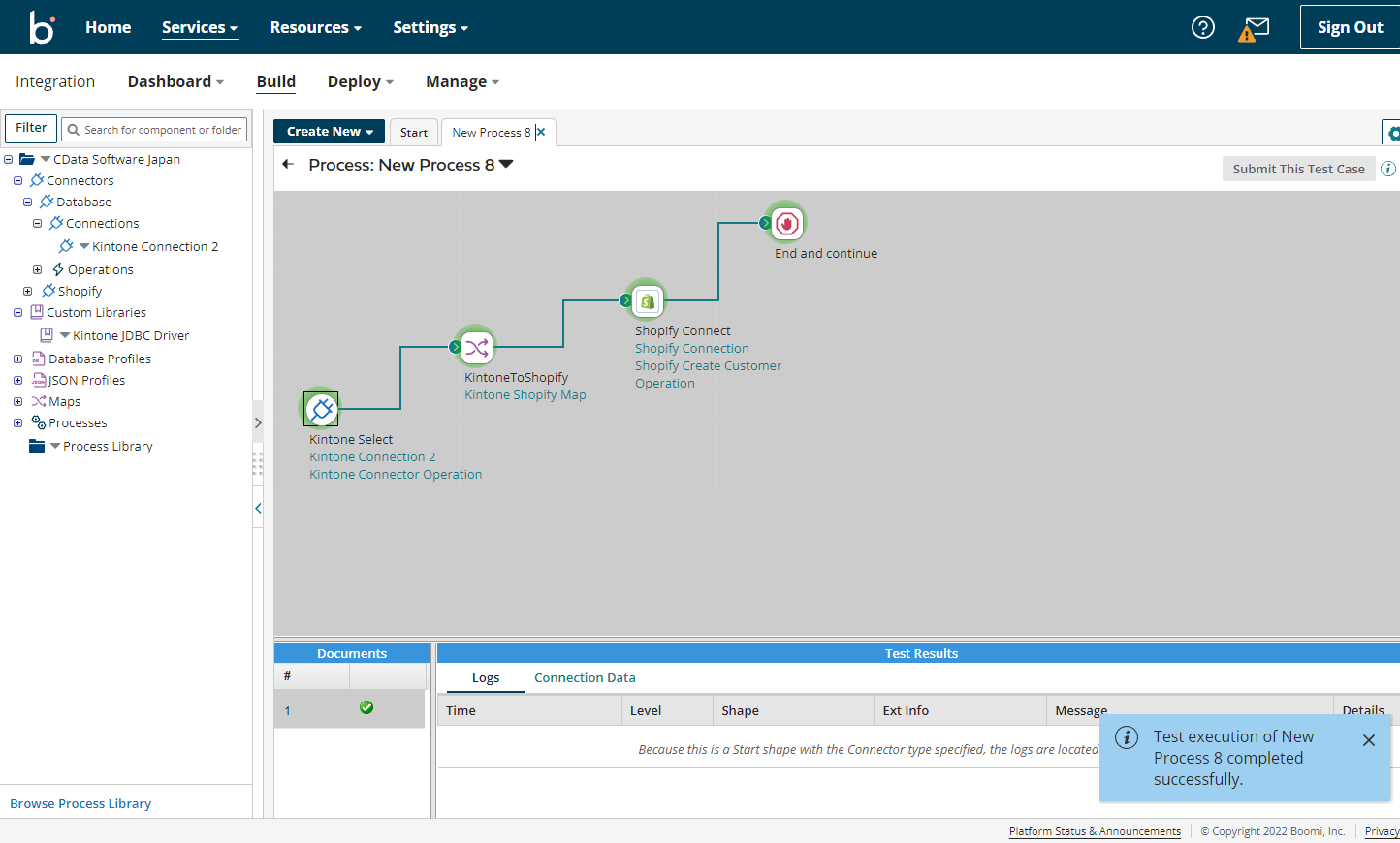The image size is (1400, 843).
Task: Switch to the Start tab
Action: [x=414, y=133]
